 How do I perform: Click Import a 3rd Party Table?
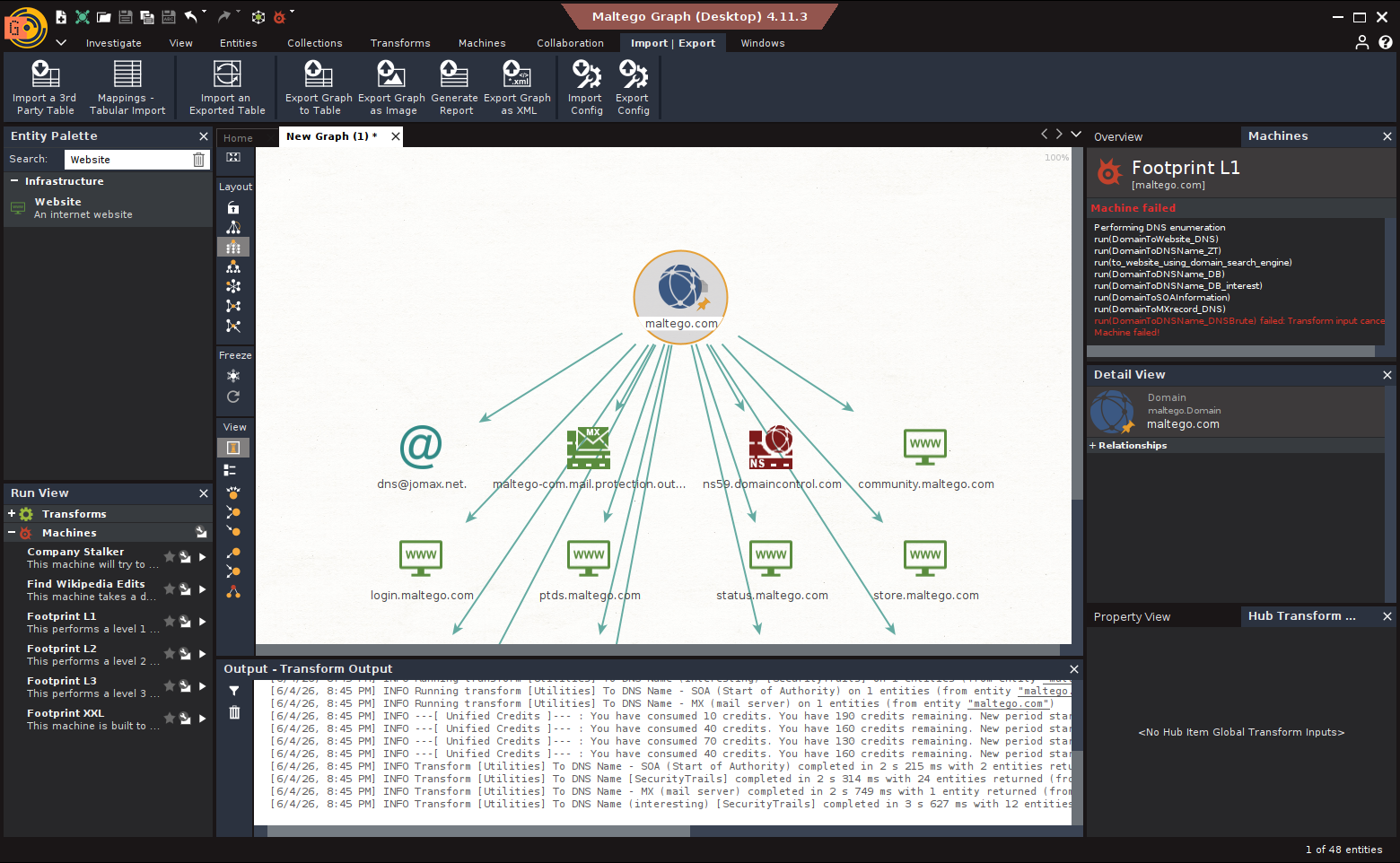click(46, 87)
